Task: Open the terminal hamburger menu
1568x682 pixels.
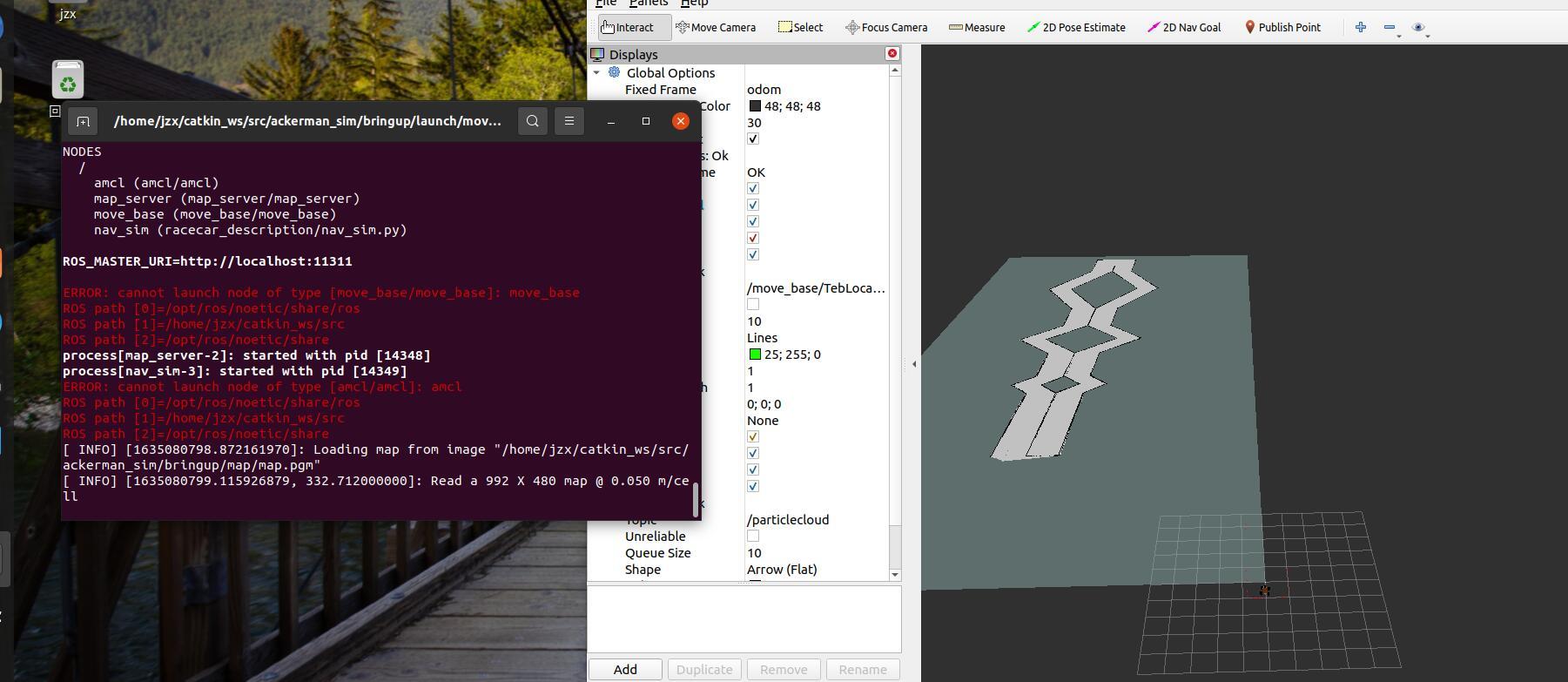Action: tap(569, 121)
